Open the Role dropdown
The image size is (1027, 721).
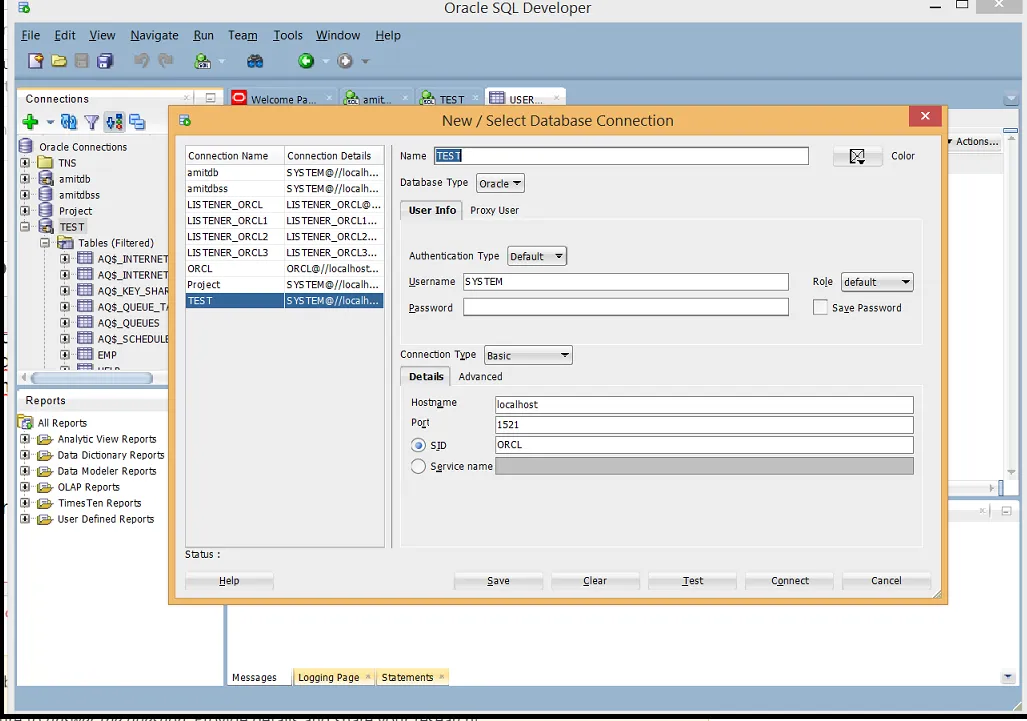pos(877,282)
